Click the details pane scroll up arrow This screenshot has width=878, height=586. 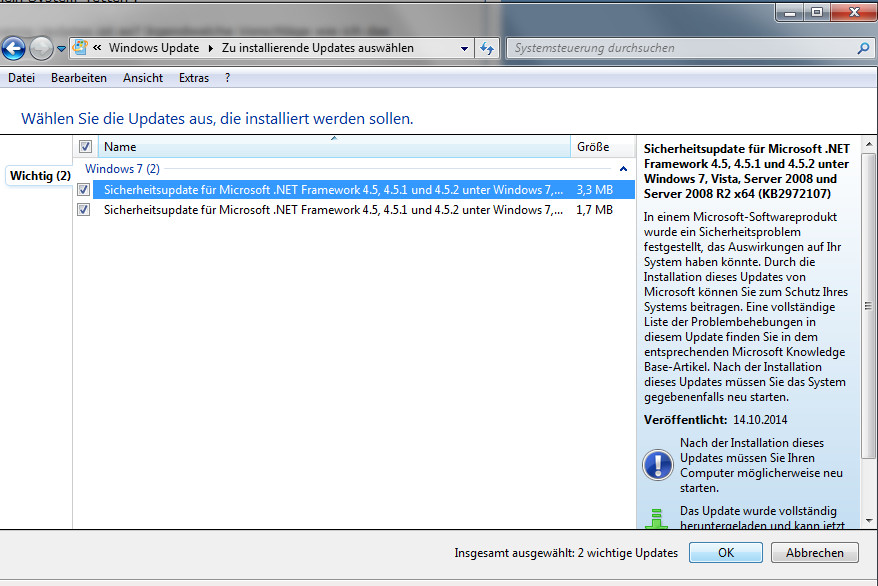click(869, 144)
